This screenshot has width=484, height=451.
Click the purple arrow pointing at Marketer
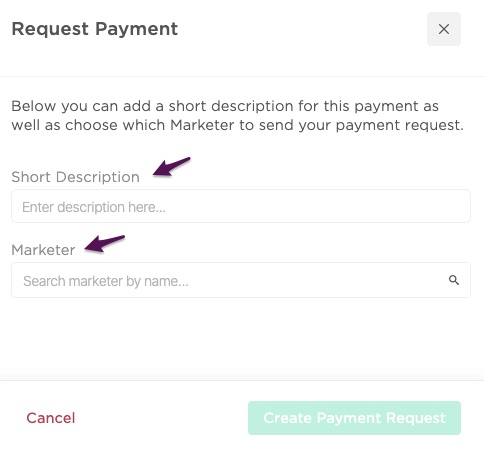point(104,243)
